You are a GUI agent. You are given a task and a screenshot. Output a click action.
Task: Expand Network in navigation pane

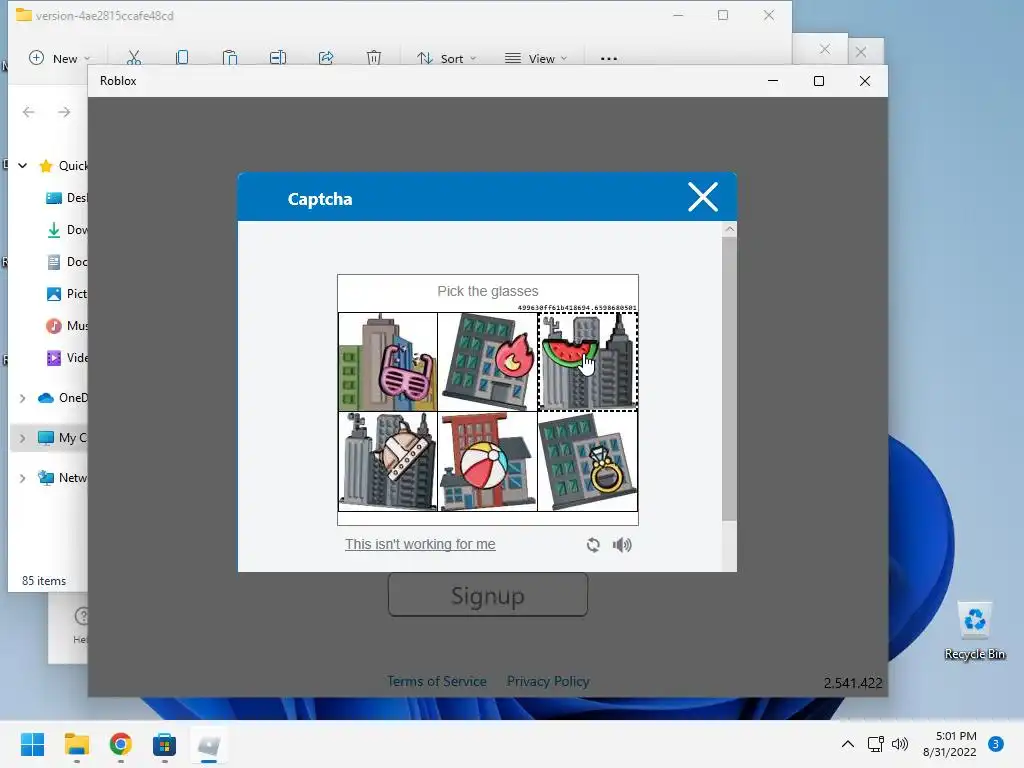tap(23, 478)
